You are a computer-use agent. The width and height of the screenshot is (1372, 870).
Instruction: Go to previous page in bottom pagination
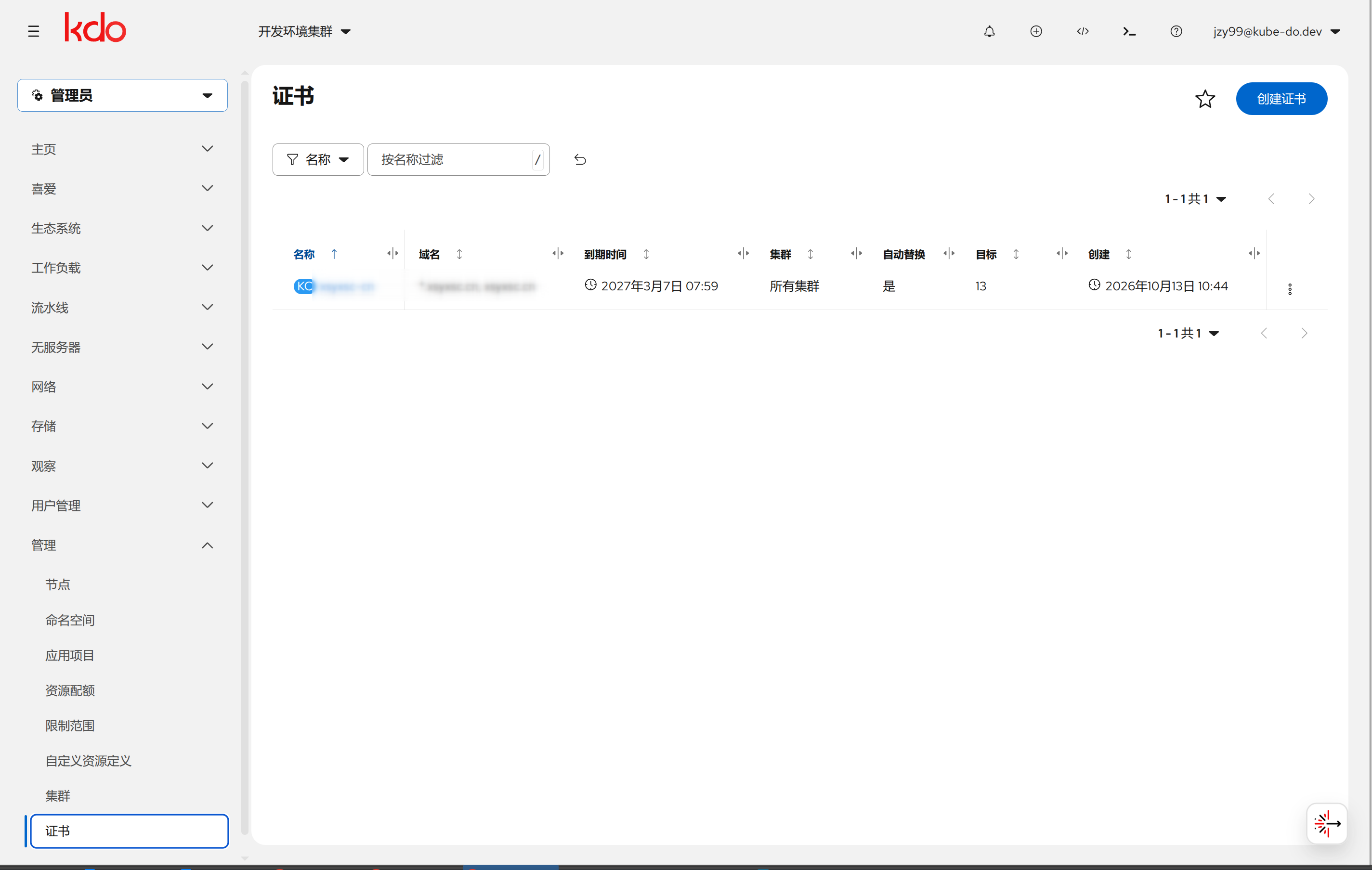pos(1264,333)
